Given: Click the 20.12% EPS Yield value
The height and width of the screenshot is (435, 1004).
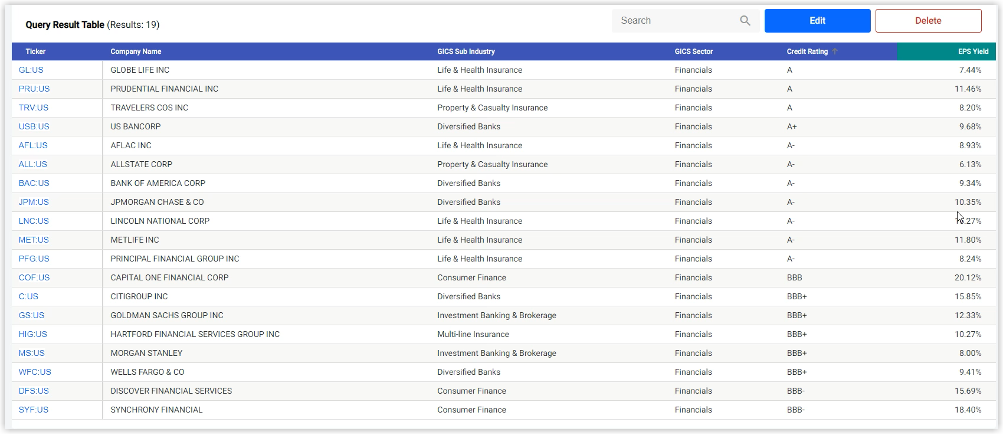Looking at the screenshot, I should pyautogui.click(x=968, y=278).
